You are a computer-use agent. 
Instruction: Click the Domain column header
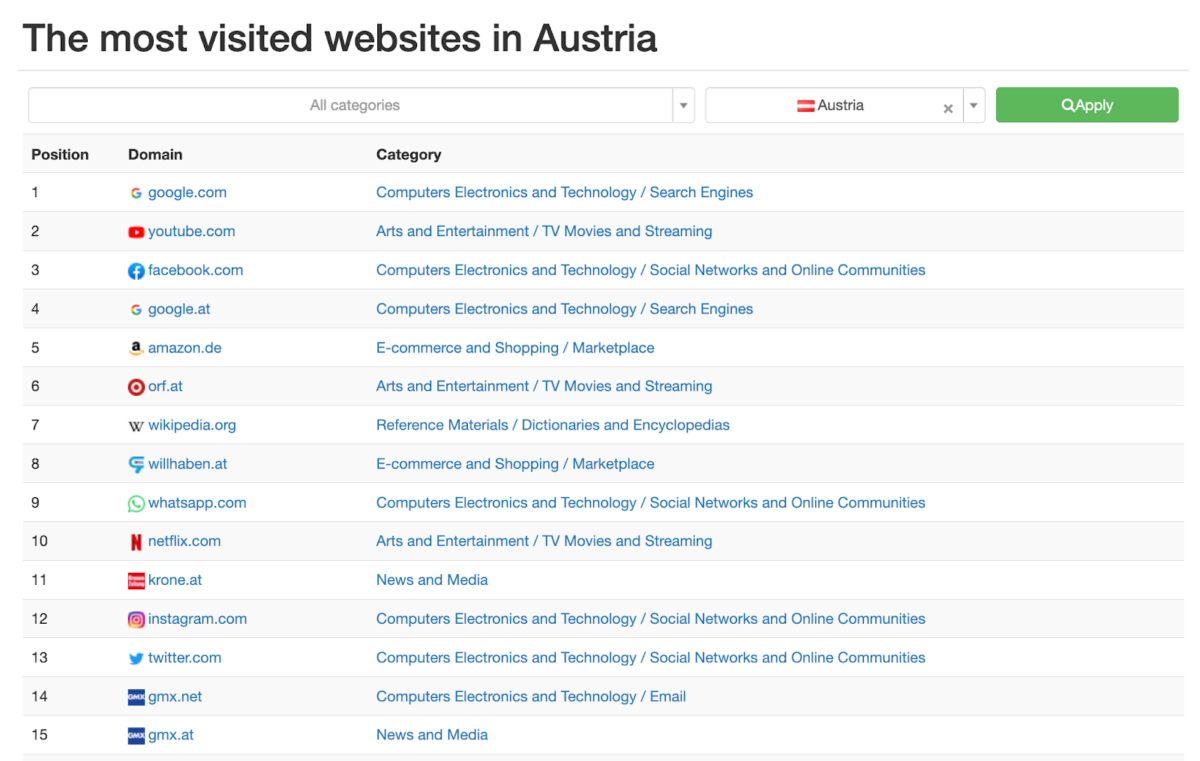click(155, 155)
